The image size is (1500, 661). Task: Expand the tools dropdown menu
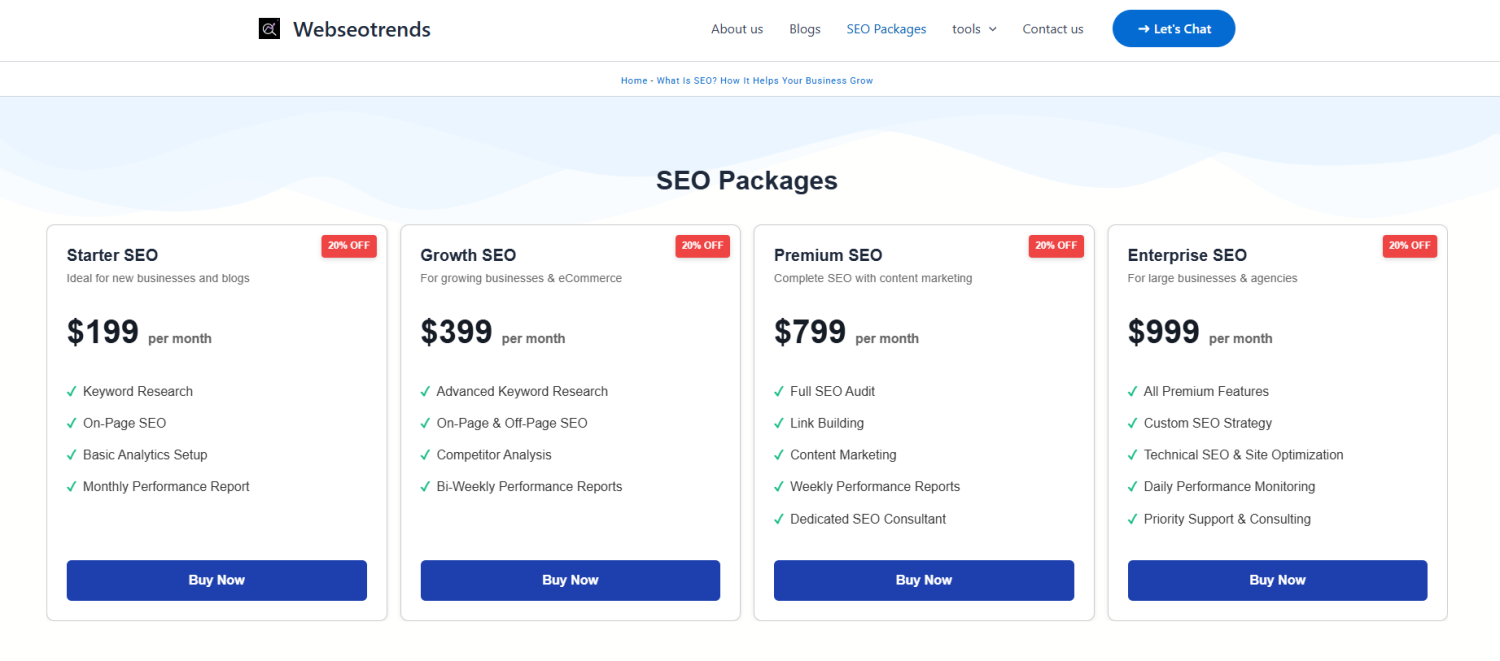[974, 29]
